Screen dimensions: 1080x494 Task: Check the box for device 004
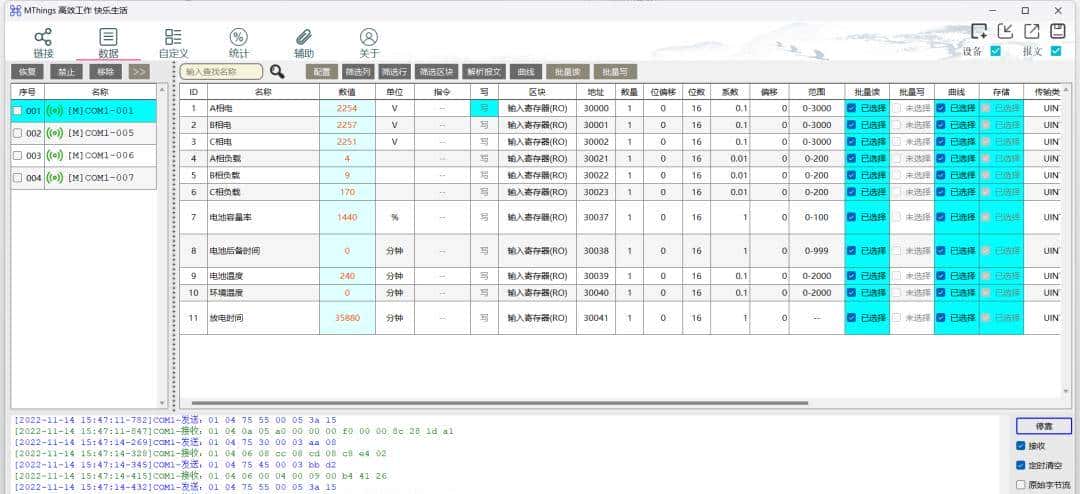(x=18, y=178)
